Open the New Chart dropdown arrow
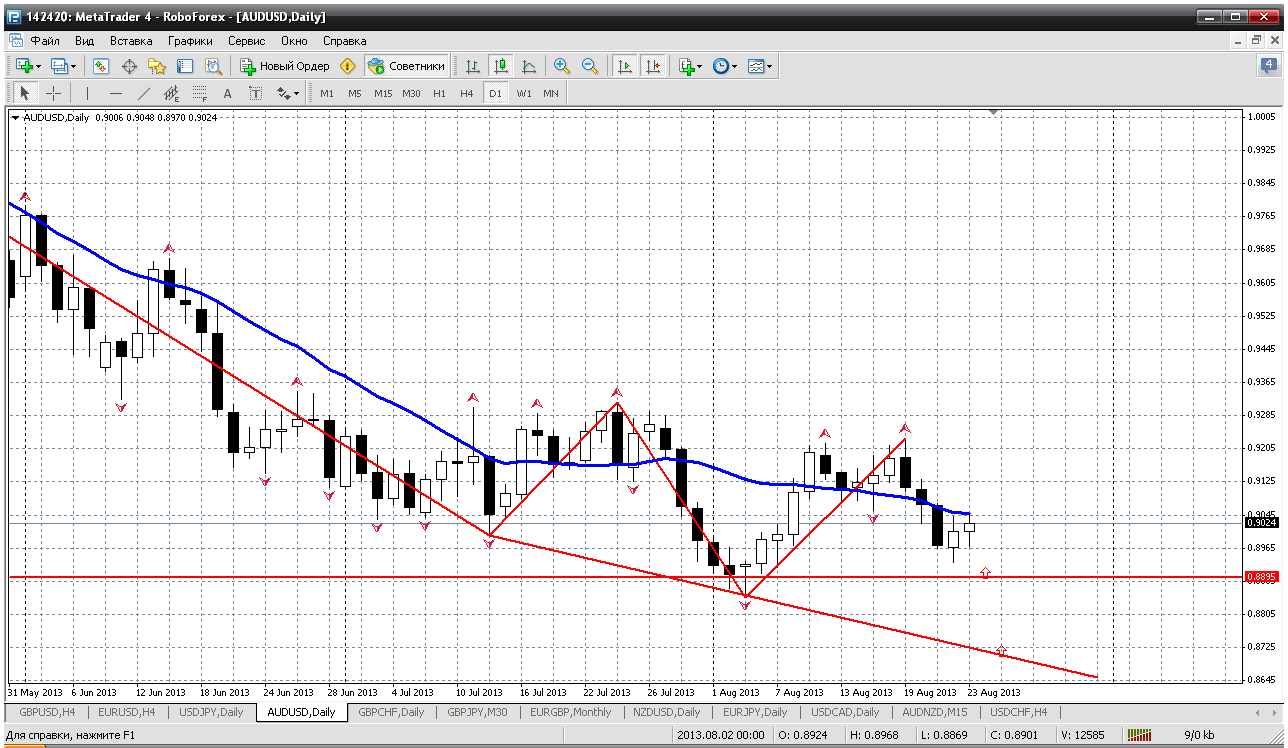The height and width of the screenshot is (748, 1288). coord(38,66)
